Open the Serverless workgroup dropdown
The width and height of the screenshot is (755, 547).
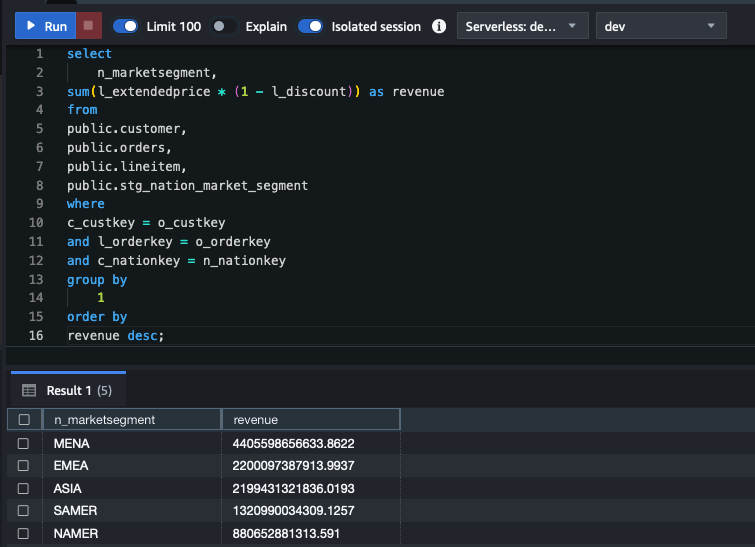(x=522, y=26)
